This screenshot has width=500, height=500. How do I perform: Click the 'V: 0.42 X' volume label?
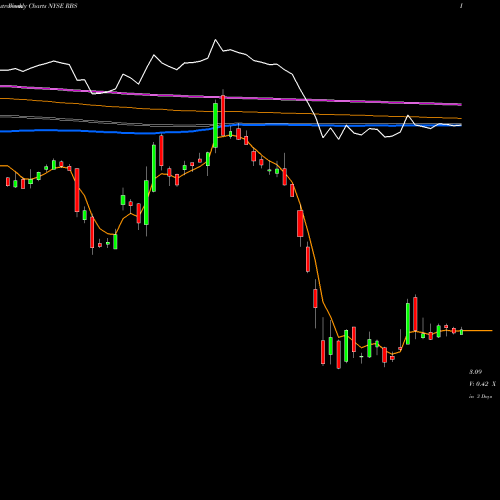pyautogui.click(x=482, y=384)
